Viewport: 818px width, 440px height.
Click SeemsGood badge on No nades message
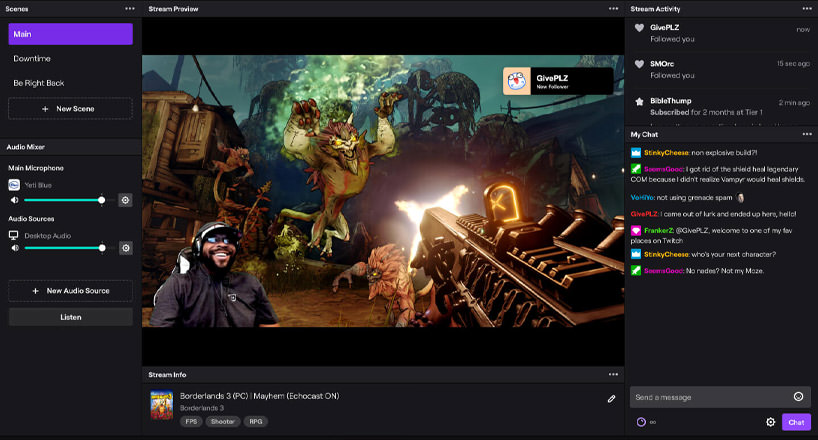(635, 270)
